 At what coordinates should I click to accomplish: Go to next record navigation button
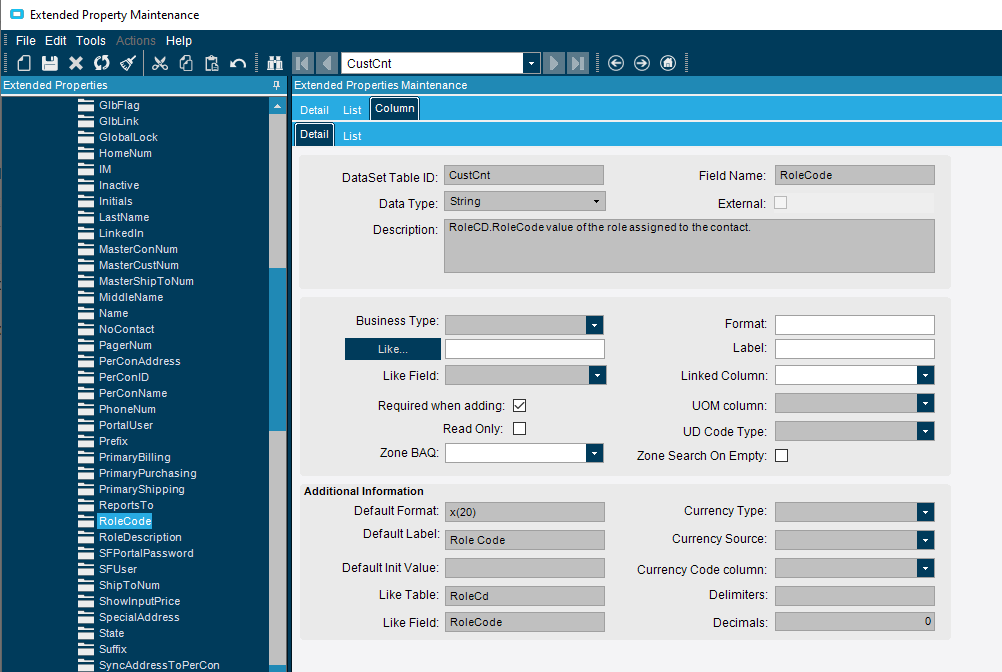pyautogui.click(x=553, y=63)
